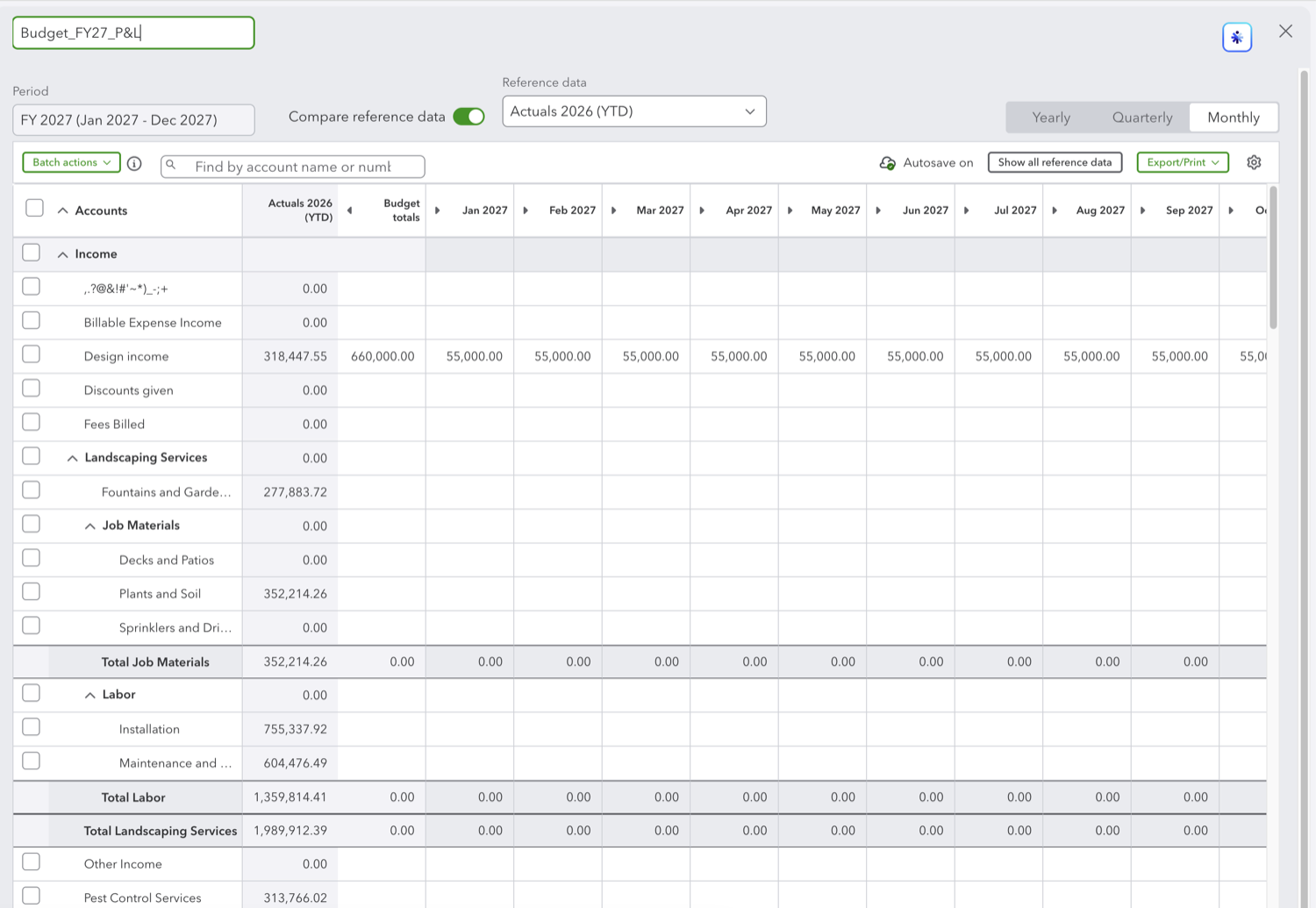Select the Monthly view tab
The height and width of the screenshot is (908, 1316).
[1234, 118]
